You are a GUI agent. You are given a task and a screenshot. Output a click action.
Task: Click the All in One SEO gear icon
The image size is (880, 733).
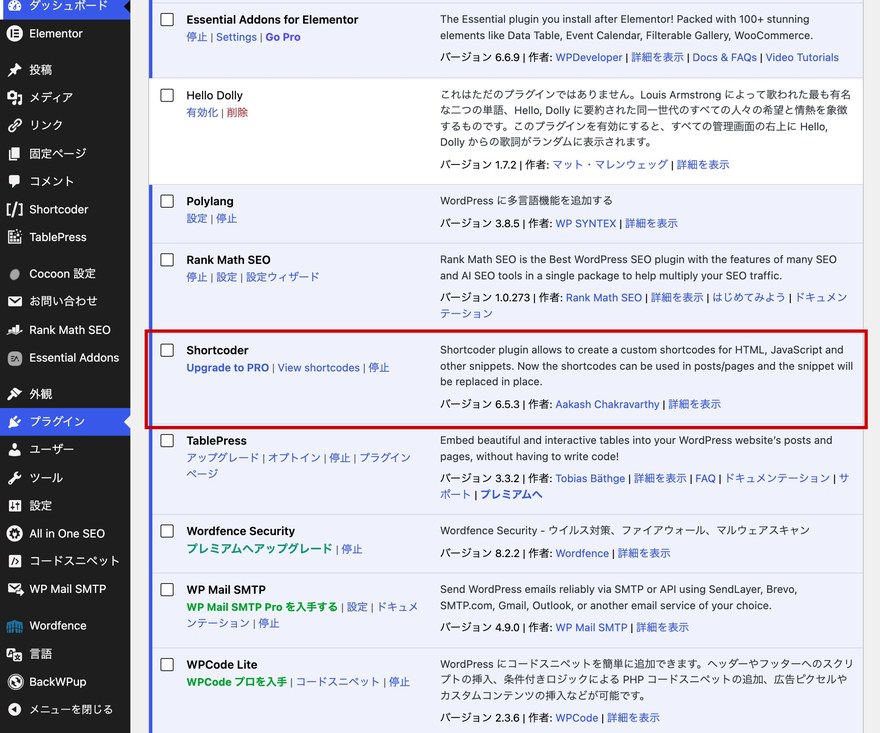click(15, 534)
